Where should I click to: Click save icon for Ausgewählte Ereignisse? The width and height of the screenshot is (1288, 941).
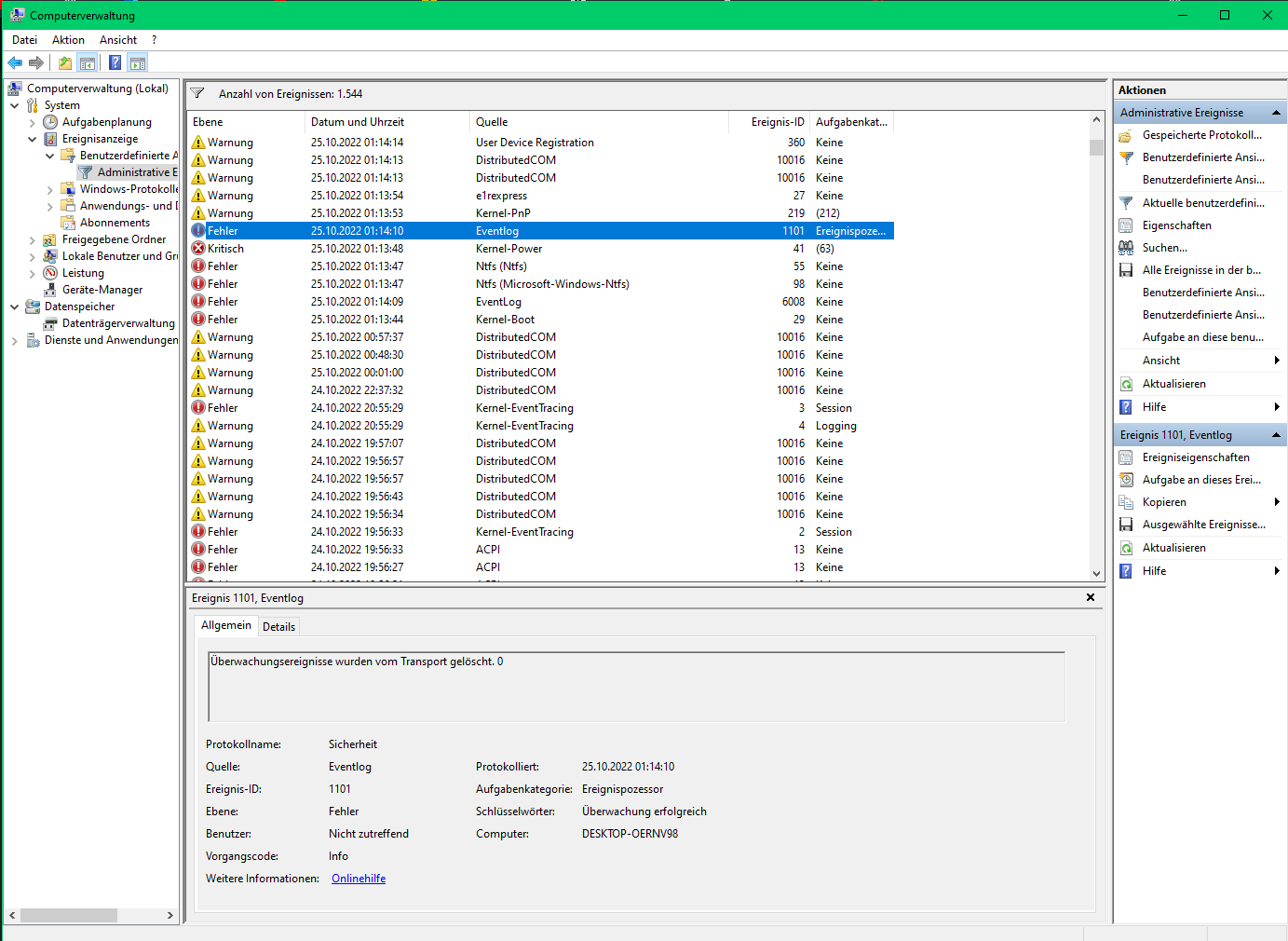pos(1126,525)
